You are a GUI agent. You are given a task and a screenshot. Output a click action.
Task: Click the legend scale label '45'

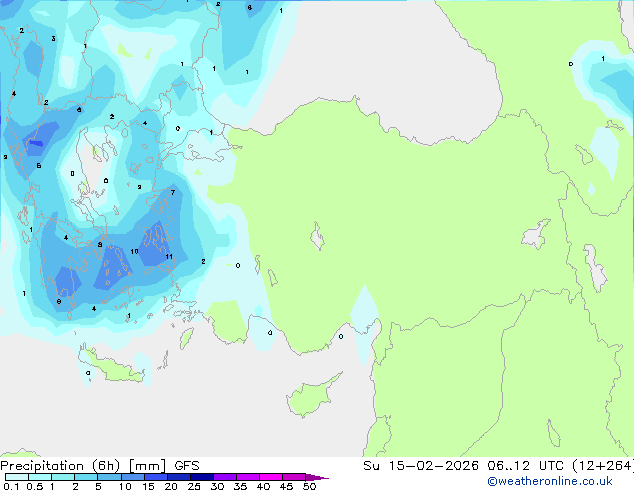pyautogui.click(x=286, y=486)
